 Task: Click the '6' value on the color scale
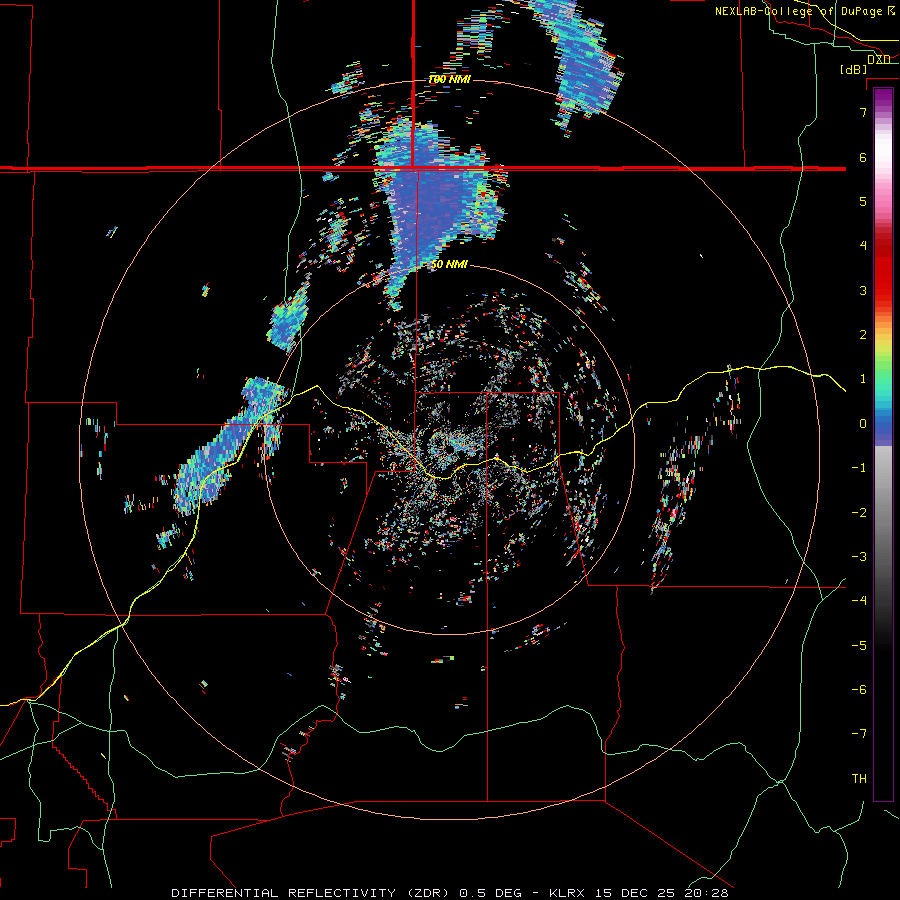pos(863,157)
